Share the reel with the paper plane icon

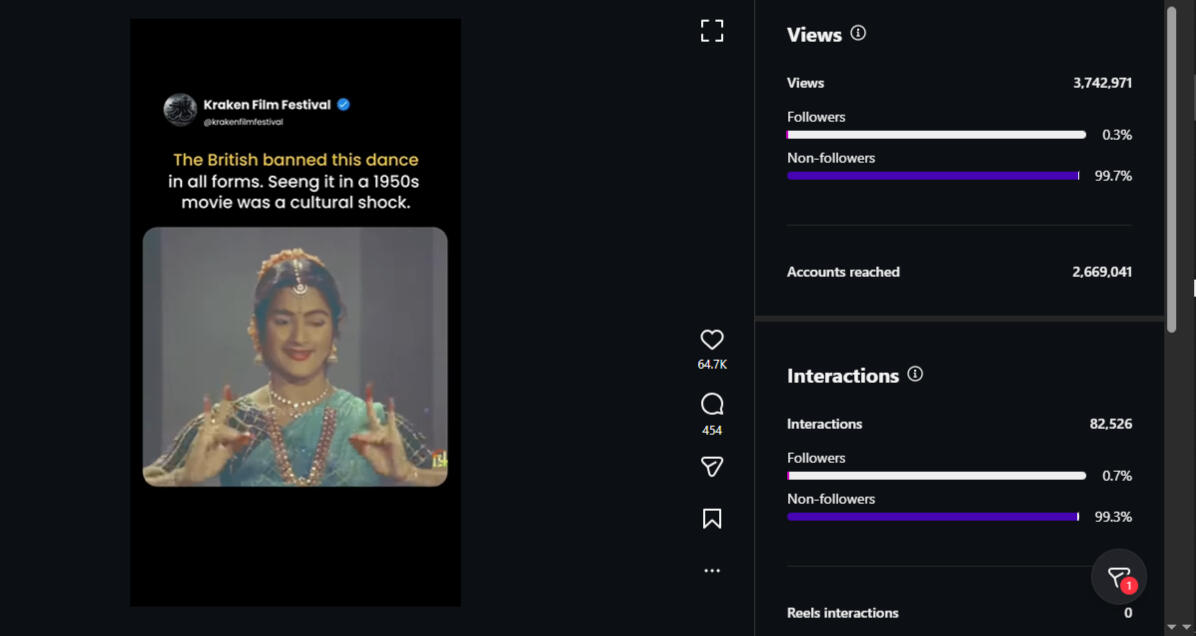click(712, 467)
